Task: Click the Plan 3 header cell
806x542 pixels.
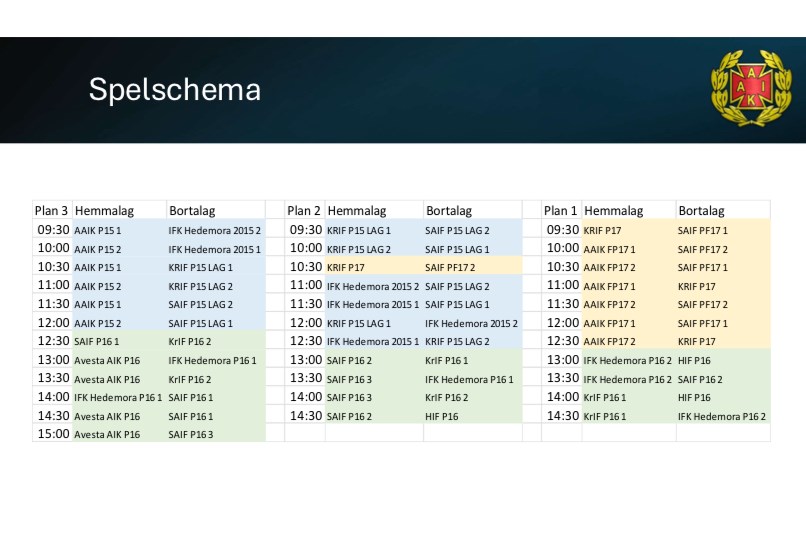Action: 51,211
